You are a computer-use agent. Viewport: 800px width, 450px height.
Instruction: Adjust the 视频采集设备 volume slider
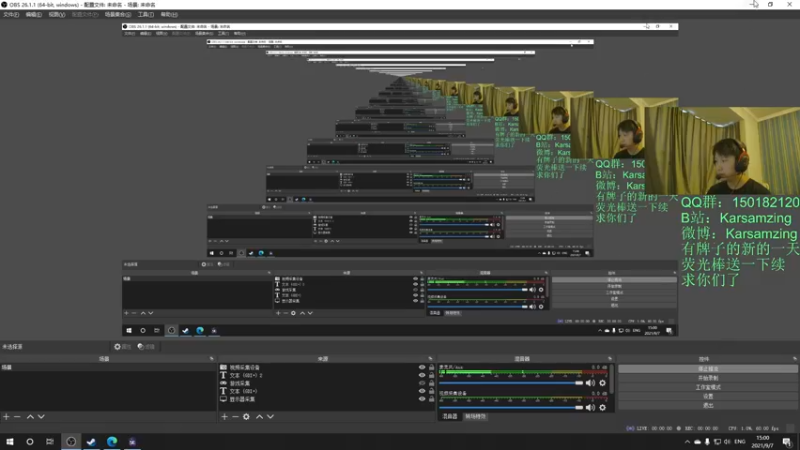pos(511,408)
